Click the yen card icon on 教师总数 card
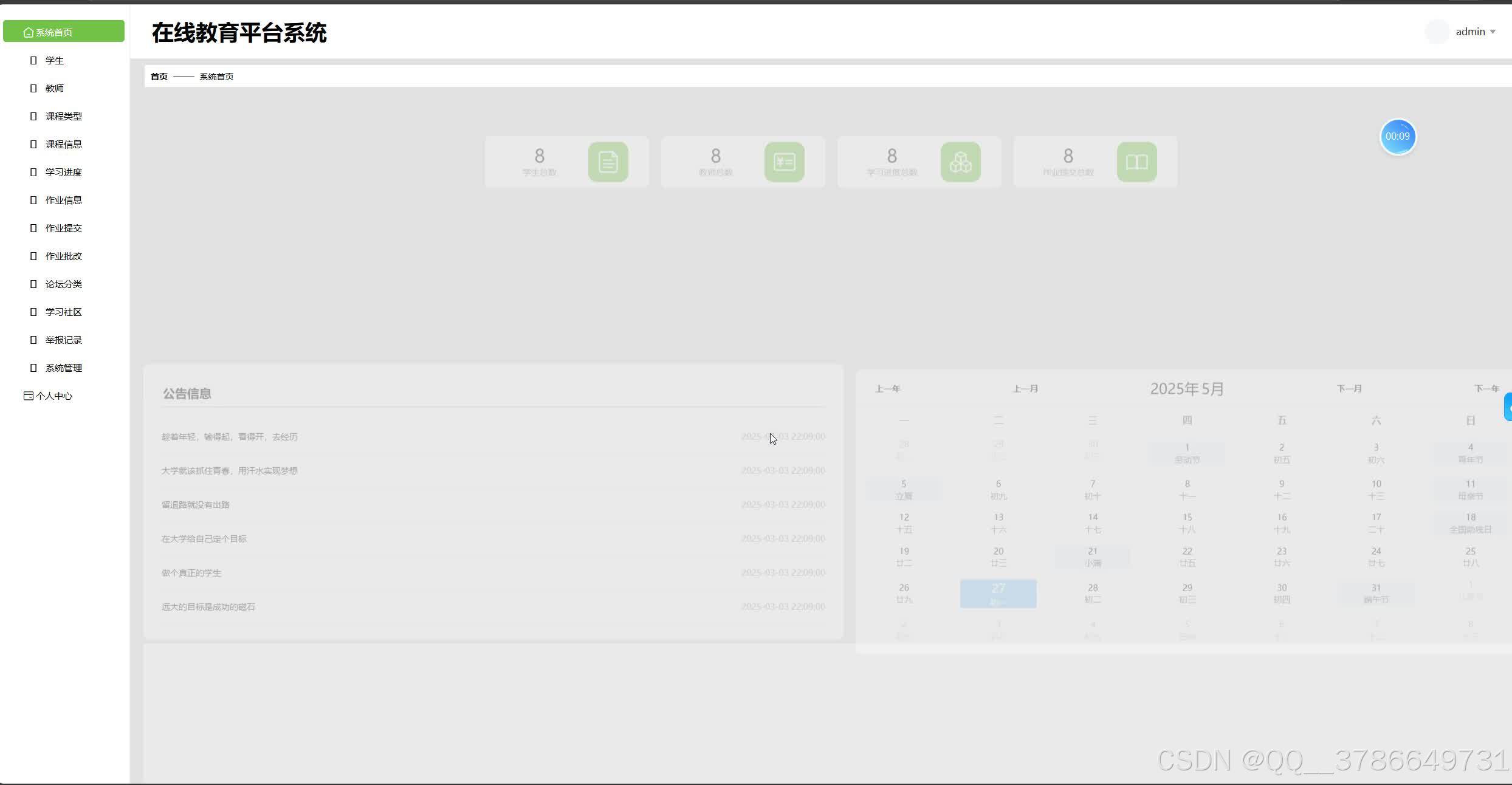 point(784,162)
